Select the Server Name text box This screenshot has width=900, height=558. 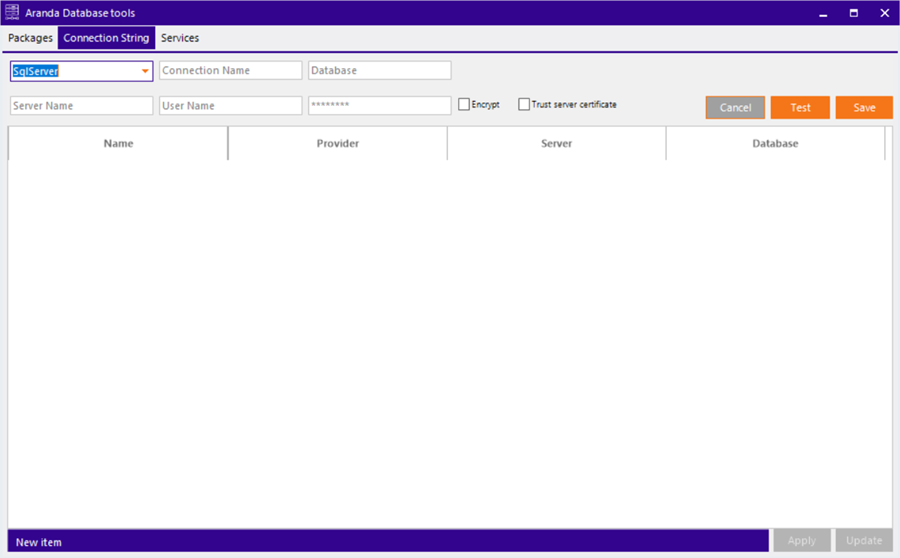click(81, 106)
